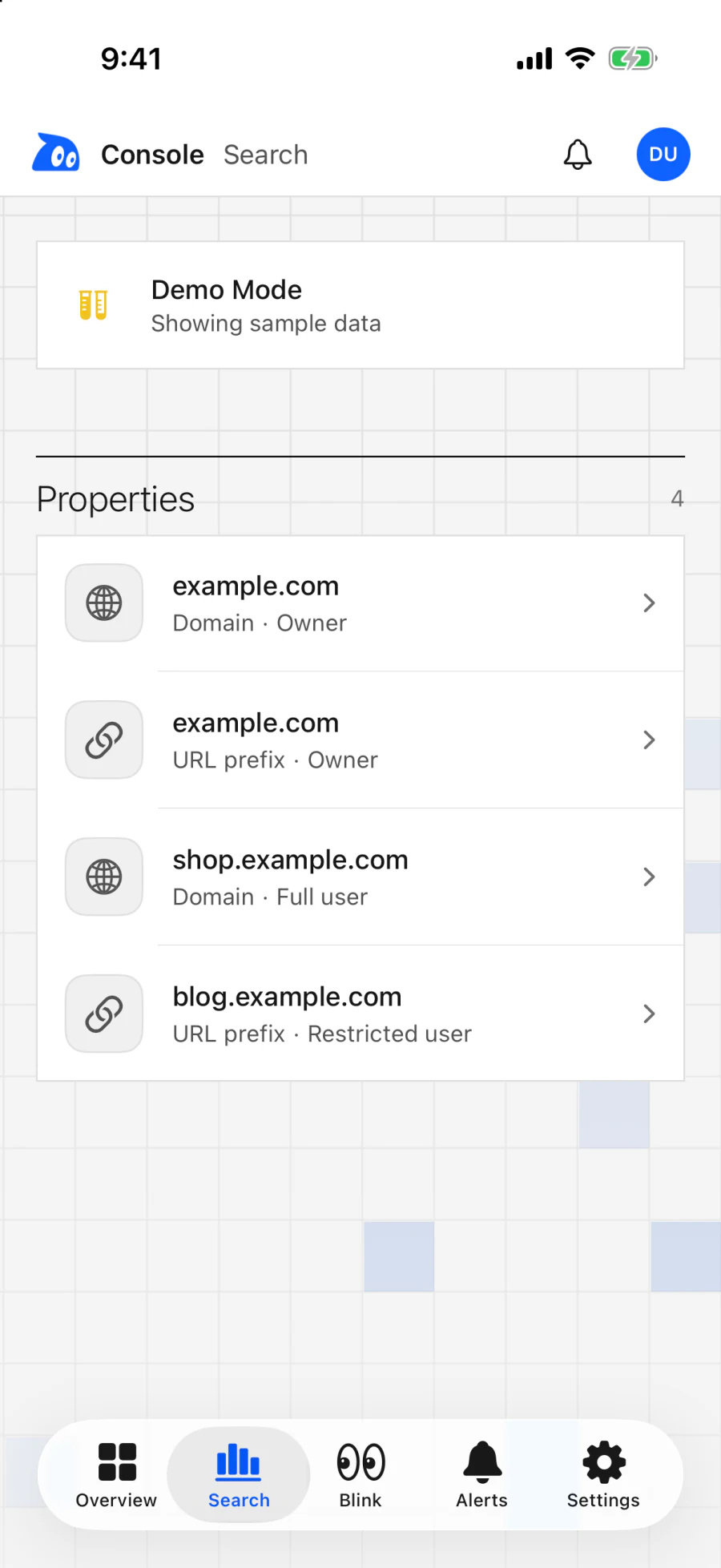This screenshot has width=721, height=1568.
Task: Switch to the Overview tab
Action: (x=117, y=1475)
